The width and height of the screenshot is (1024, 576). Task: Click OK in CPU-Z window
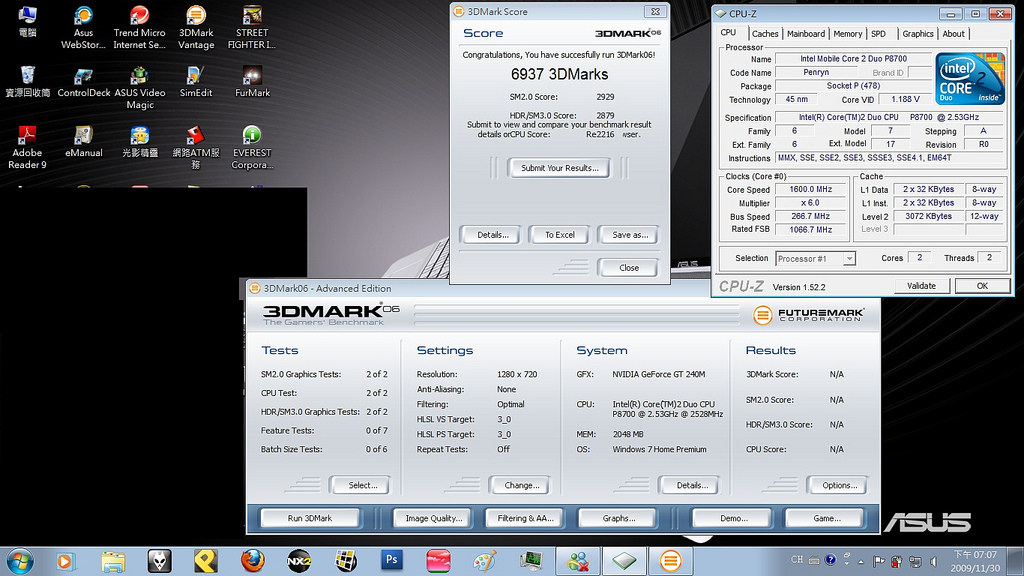[x=982, y=286]
